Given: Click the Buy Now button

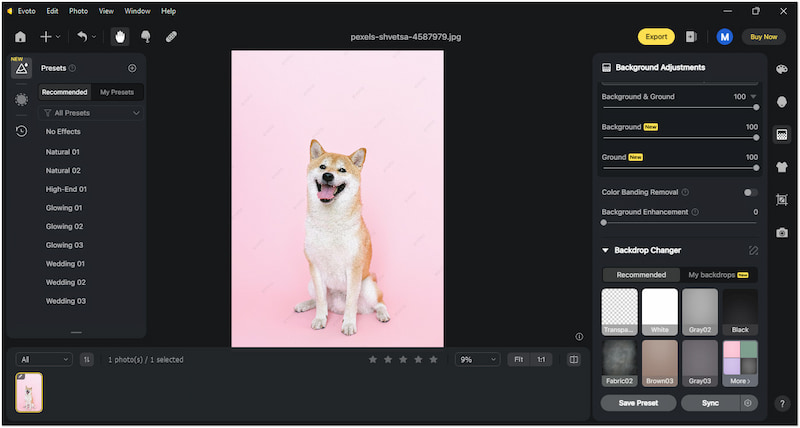Looking at the screenshot, I should tap(764, 37).
